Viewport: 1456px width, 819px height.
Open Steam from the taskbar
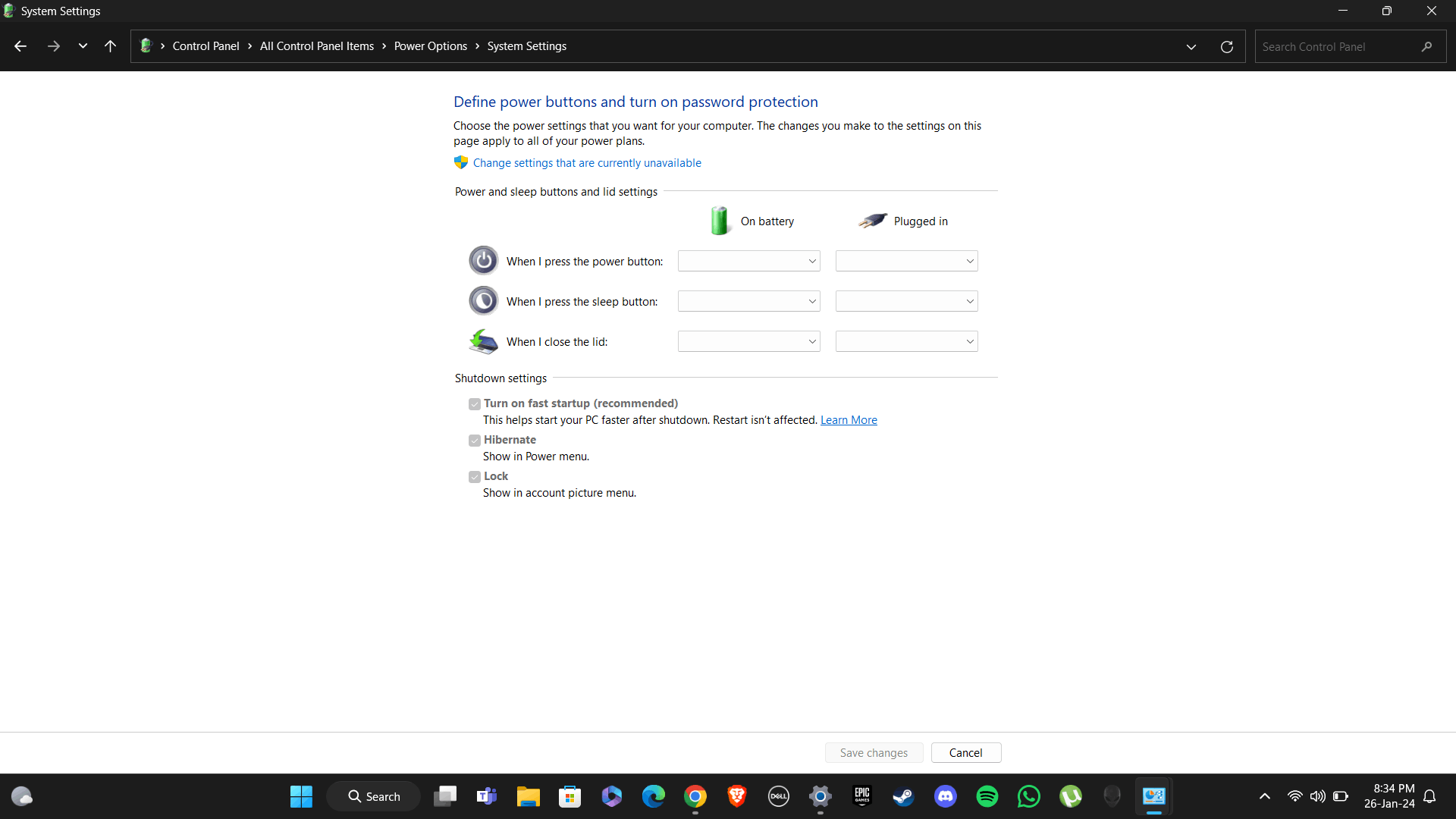click(x=903, y=796)
